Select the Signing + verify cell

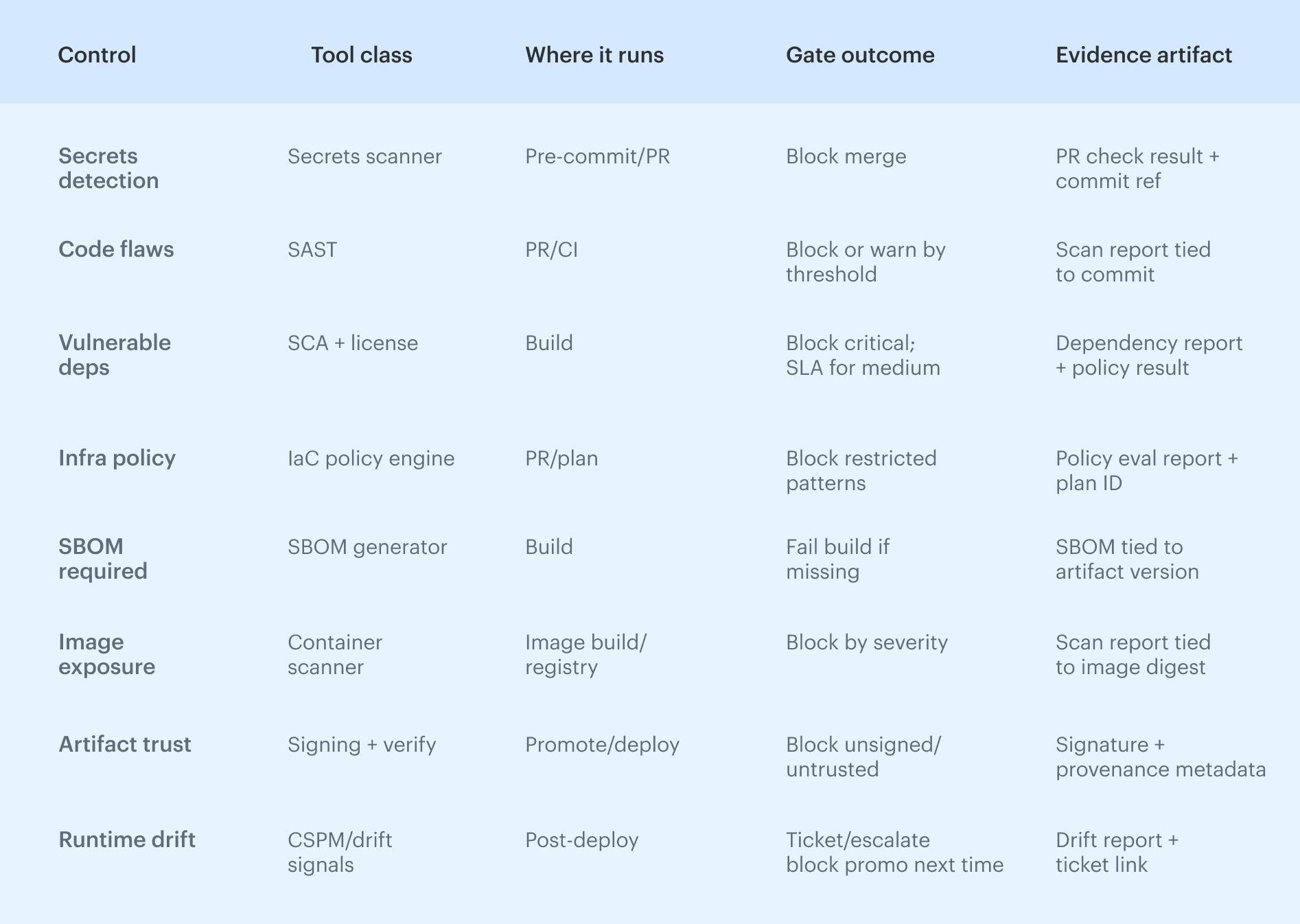[362, 745]
